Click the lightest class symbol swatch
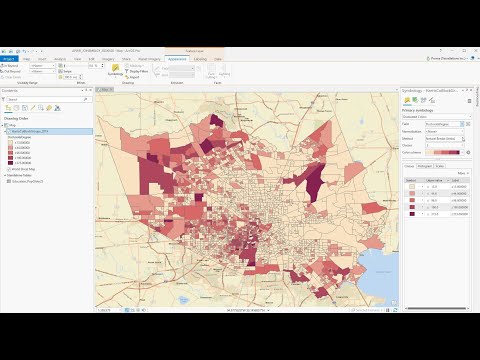Viewport: 480px width, 360px height. (412, 187)
